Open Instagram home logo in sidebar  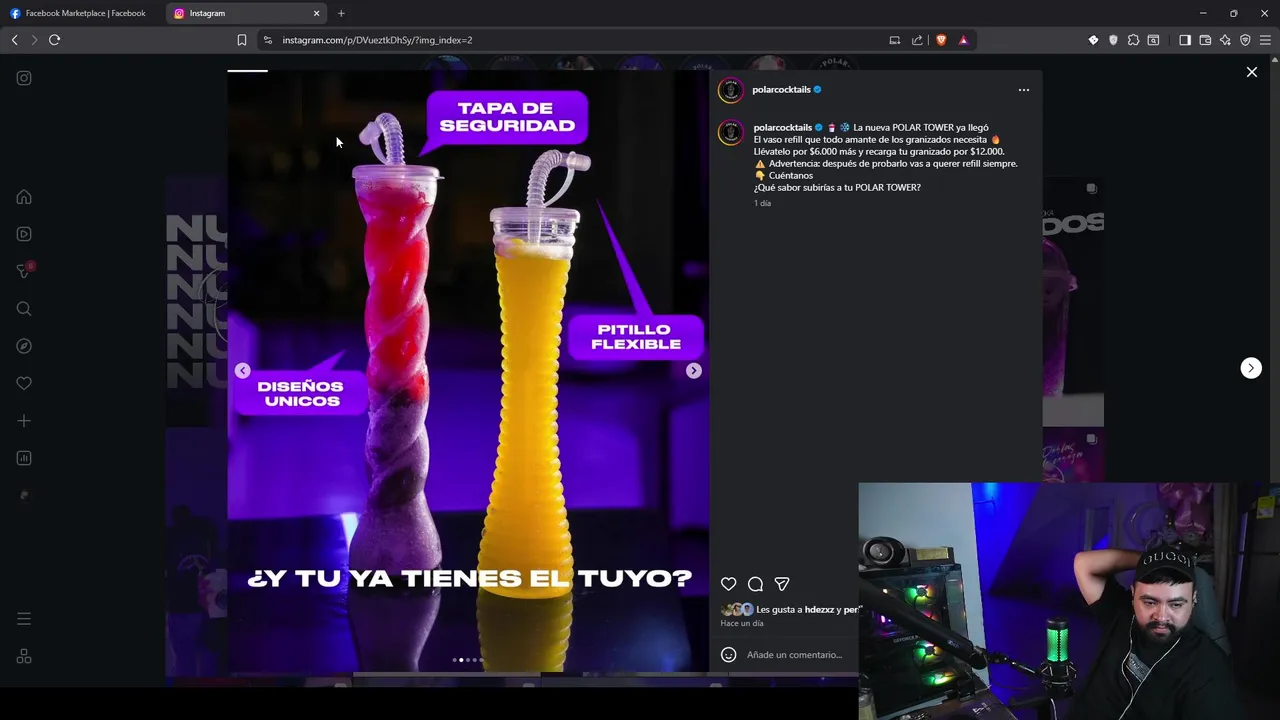[24, 78]
